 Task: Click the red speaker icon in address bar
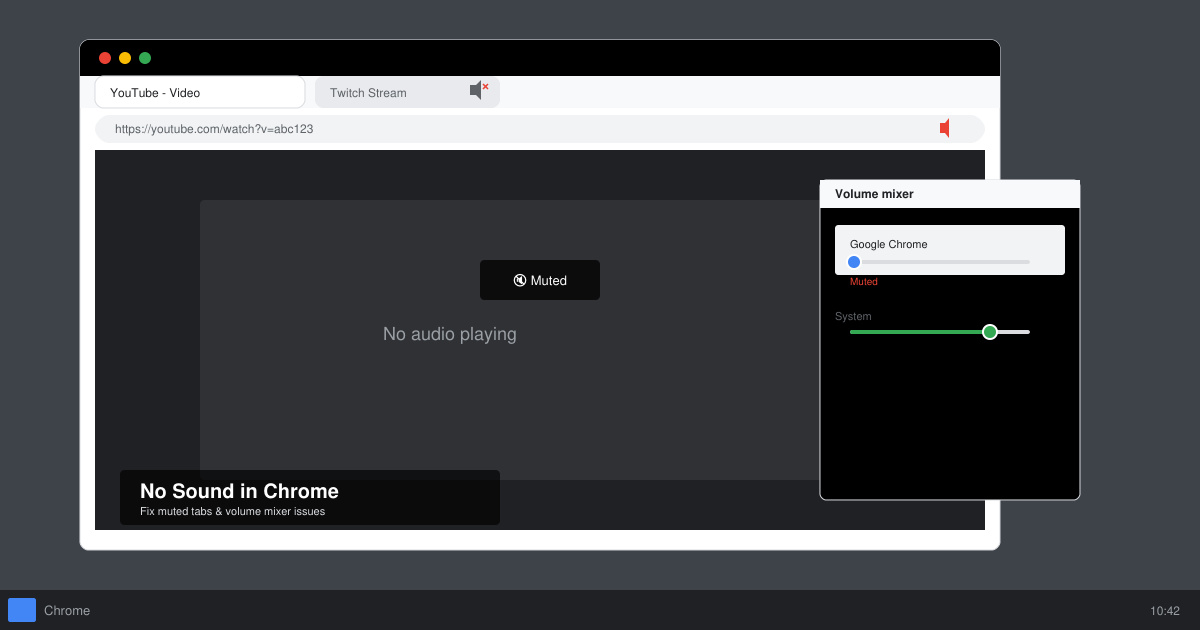pyautogui.click(x=945, y=128)
